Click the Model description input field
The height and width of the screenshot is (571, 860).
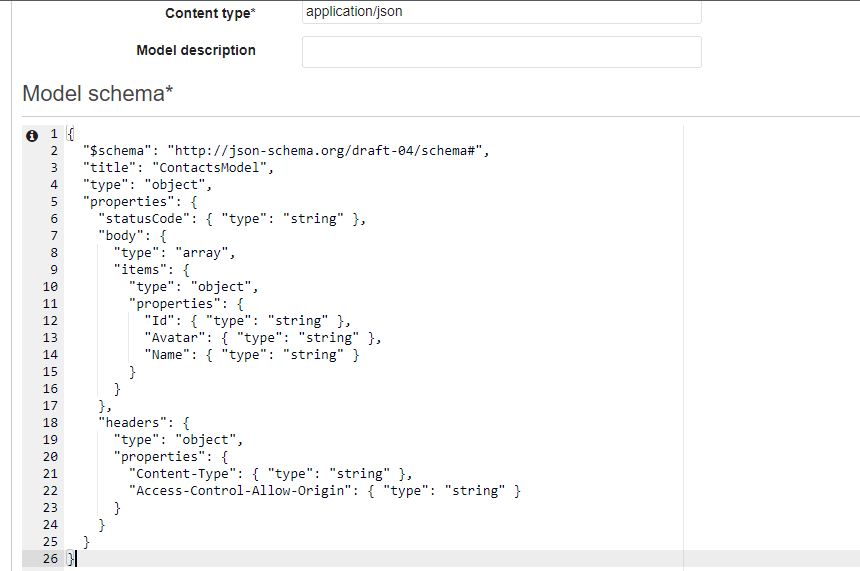tap(501, 52)
